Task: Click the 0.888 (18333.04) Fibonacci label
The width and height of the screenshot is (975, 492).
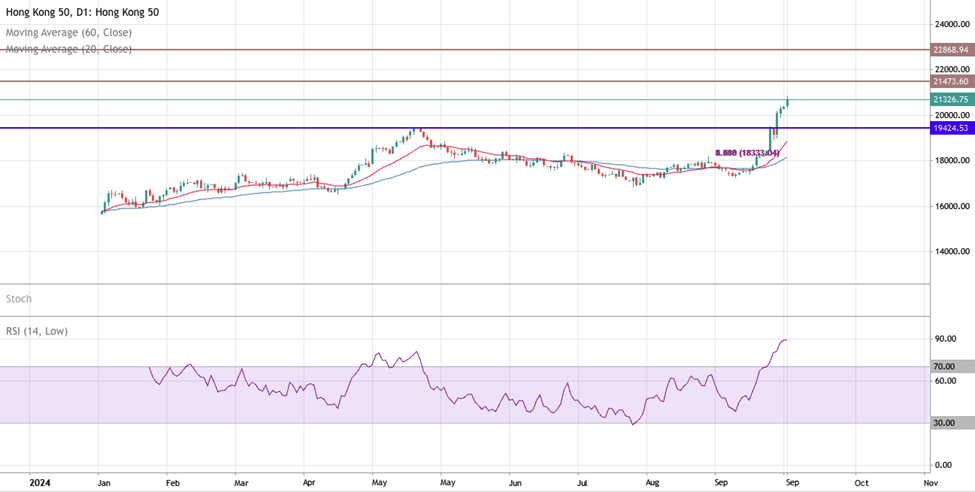Action: pos(747,152)
